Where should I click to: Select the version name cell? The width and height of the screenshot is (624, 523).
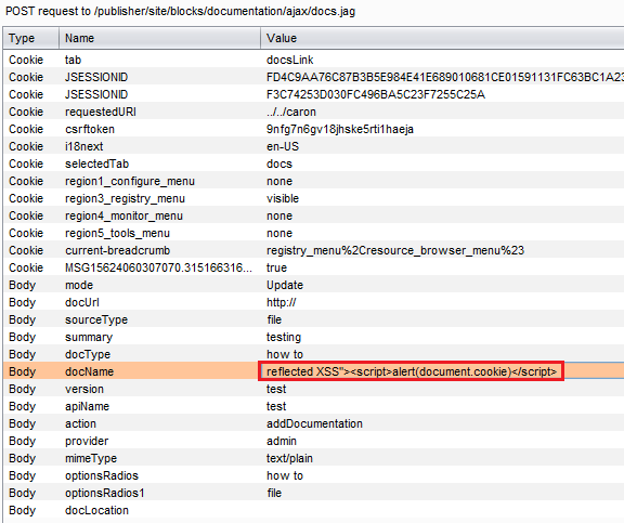(84, 389)
